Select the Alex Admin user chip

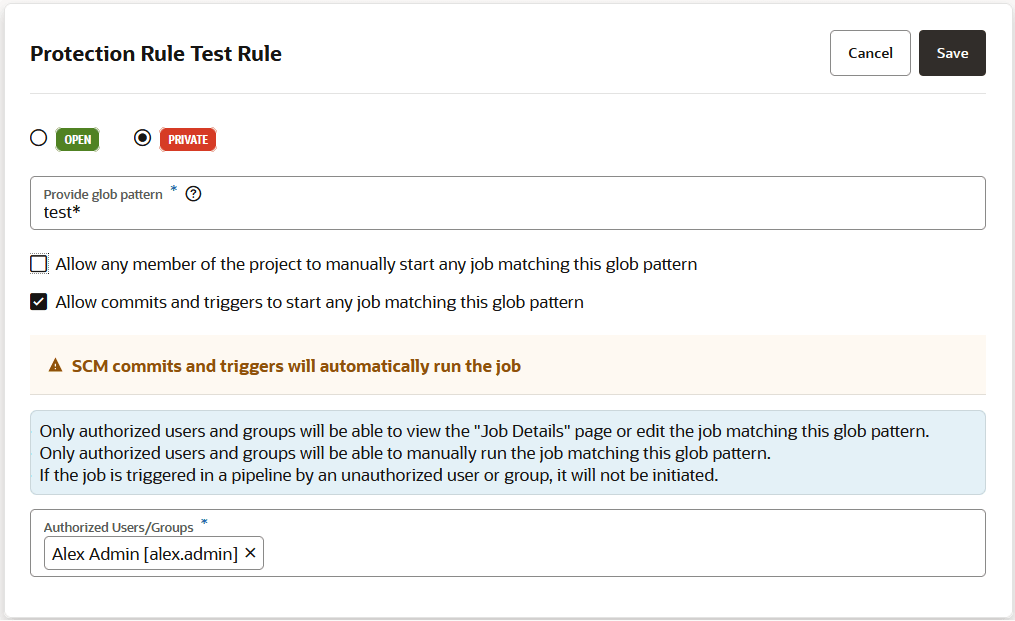tap(140, 552)
